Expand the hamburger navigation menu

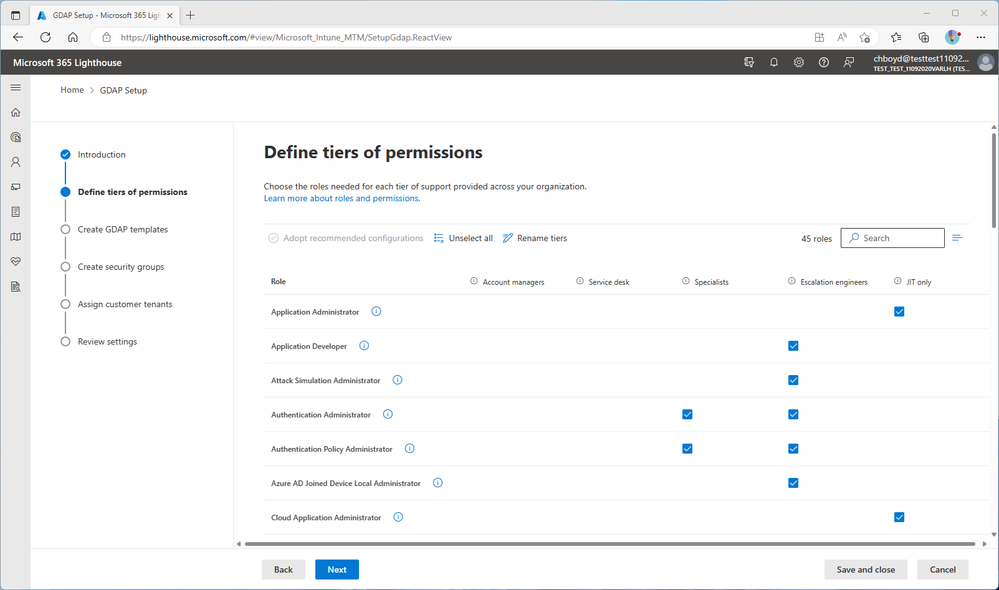[x=16, y=87]
